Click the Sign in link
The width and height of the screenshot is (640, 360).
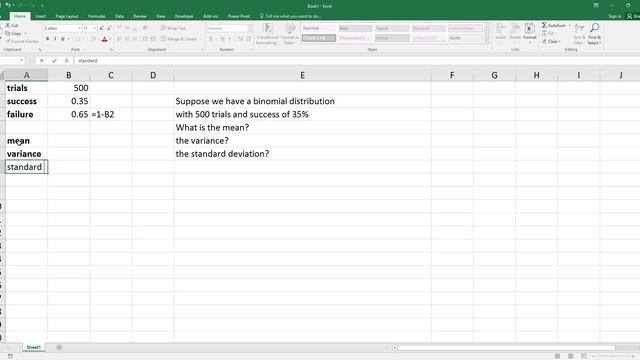pos(615,16)
